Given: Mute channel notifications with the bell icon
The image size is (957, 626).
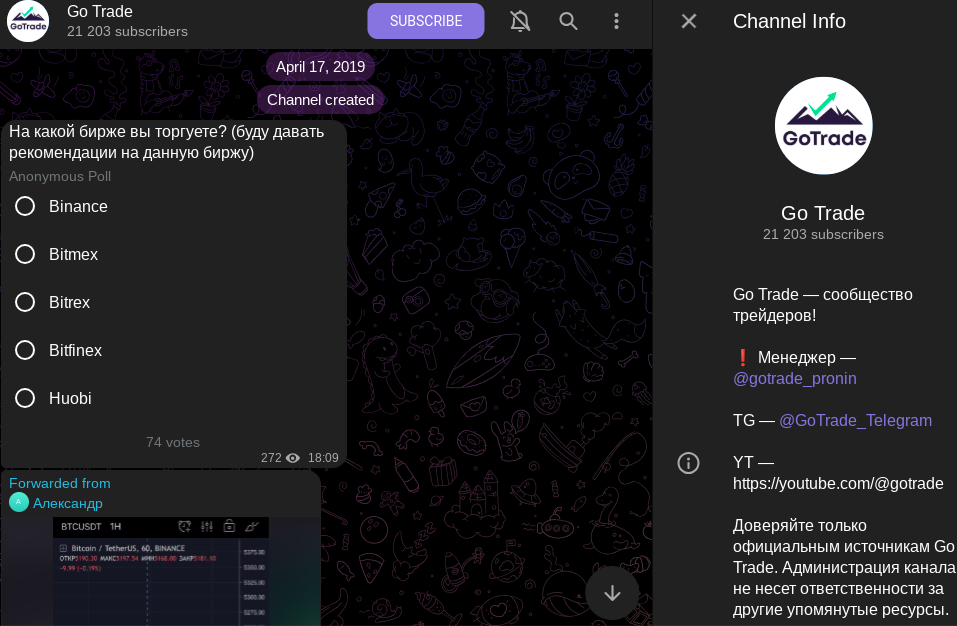Looking at the screenshot, I should point(520,21).
